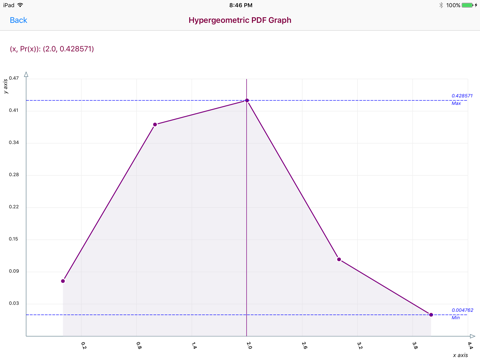Select the first data point on the curve
The width and height of the screenshot is (480, 360).
pos(63,281)
